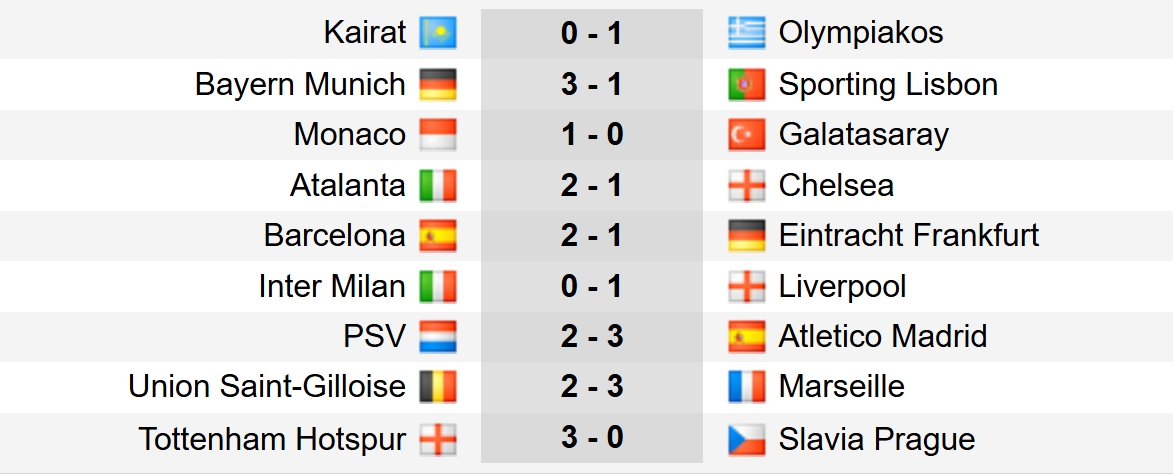Open the Atletico Madrid team link

pyautogui.click(x=882, y=337)
